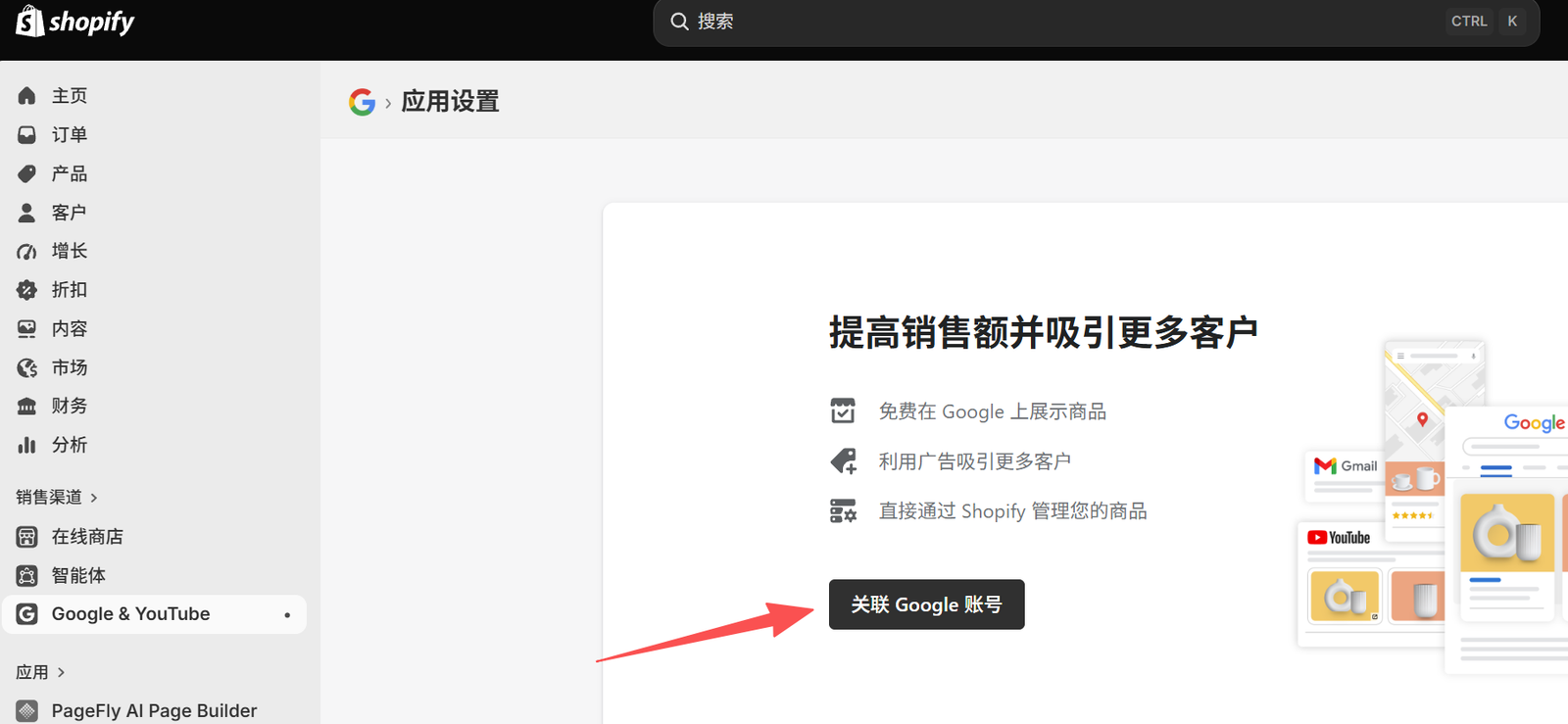The width and height of the screenshot is (1568, 724).
Task: Expand the 应用 section chevron
Action: [x=61, y=672]
